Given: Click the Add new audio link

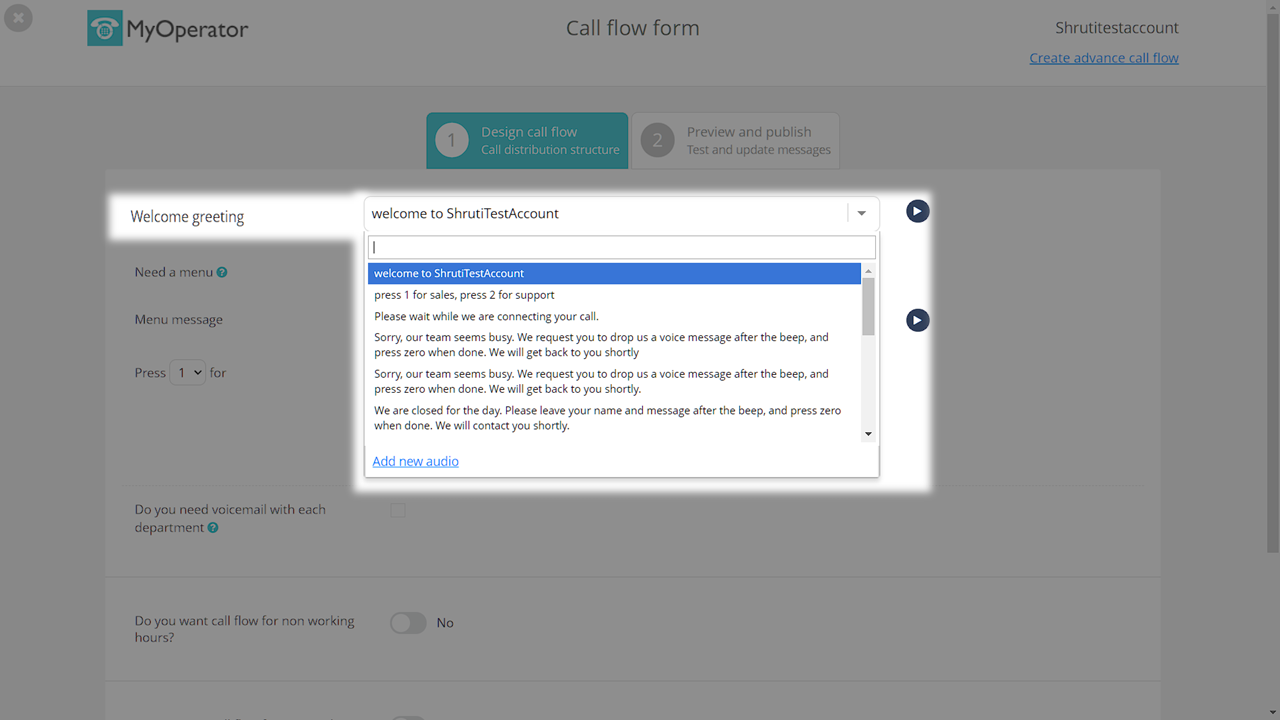Looking at the screenshot, I should point(415,461).
